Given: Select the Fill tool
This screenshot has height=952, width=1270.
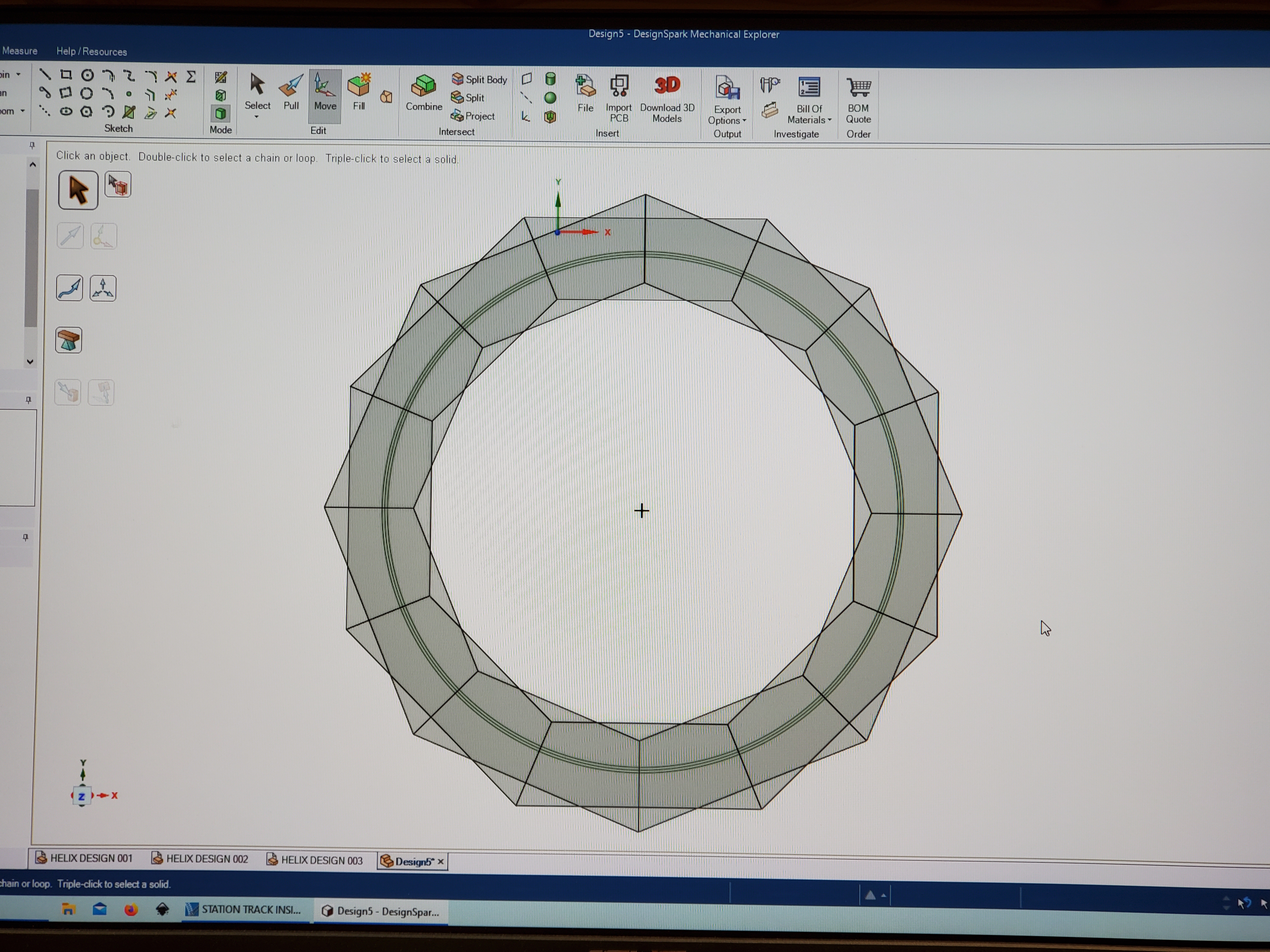Looking at the screenshot, I should [359, 92].
